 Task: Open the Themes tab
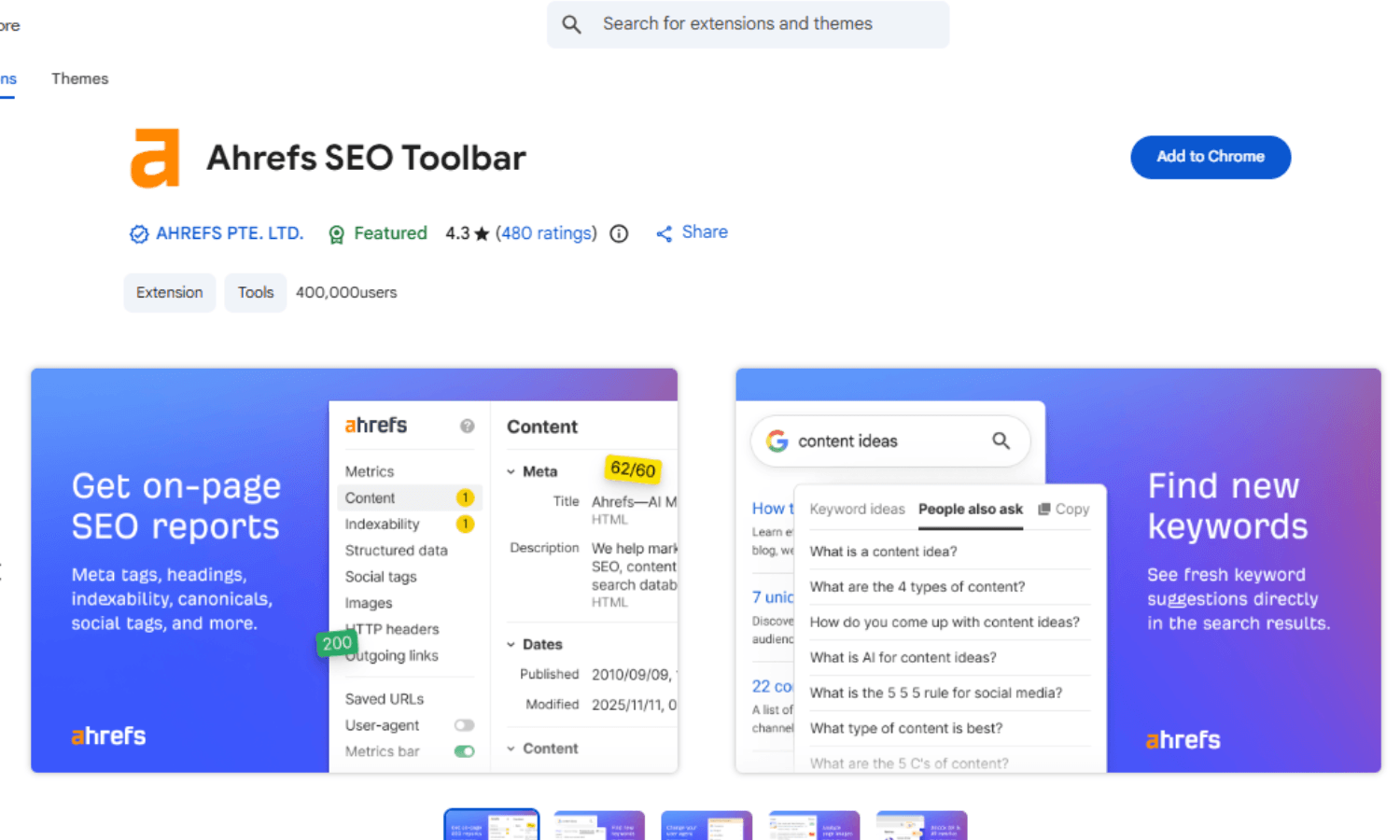click(79, 78)
